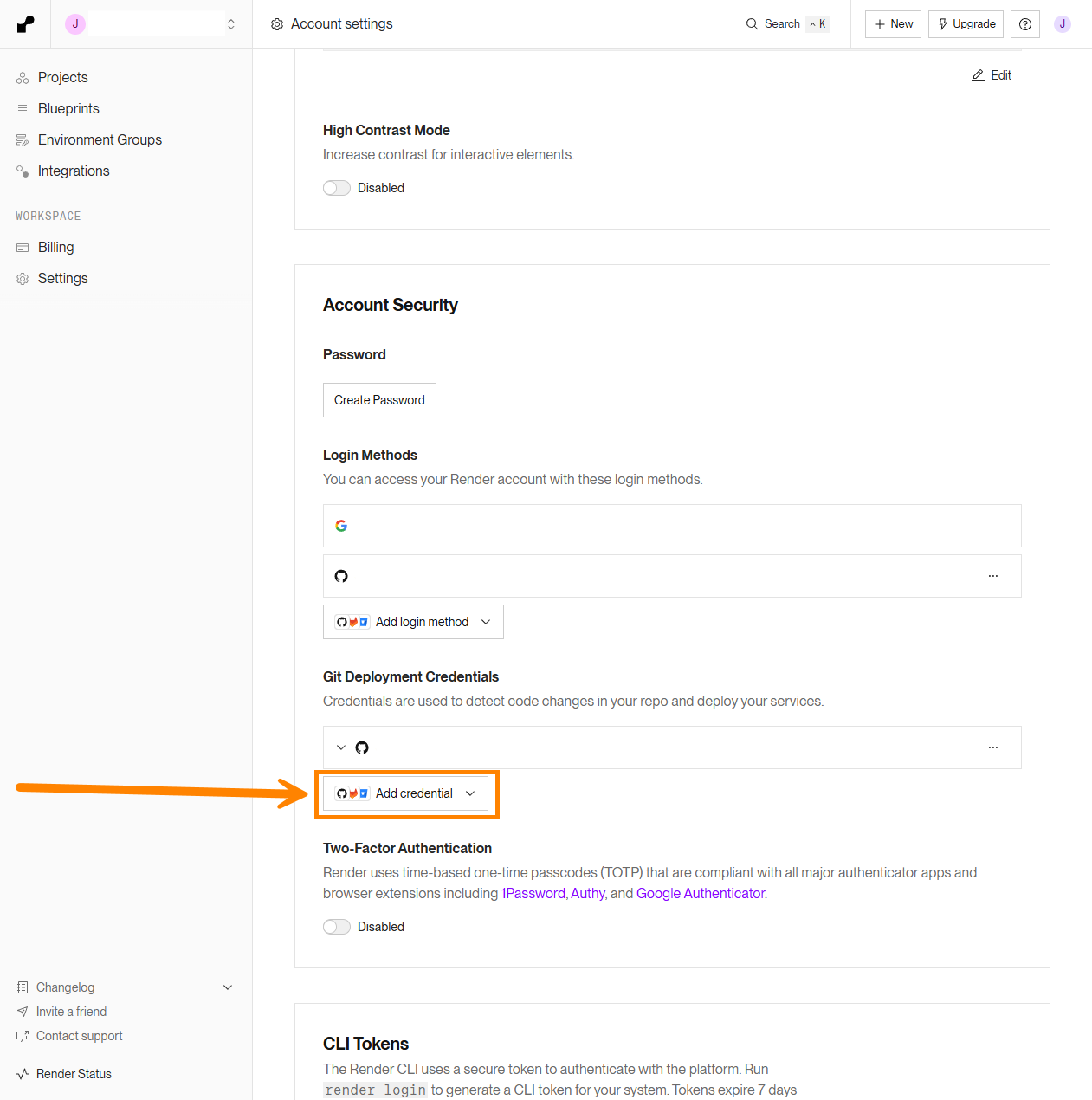Click the user avatar in top right
The image size is (1092, 1100).
(x=1063, y=24)
